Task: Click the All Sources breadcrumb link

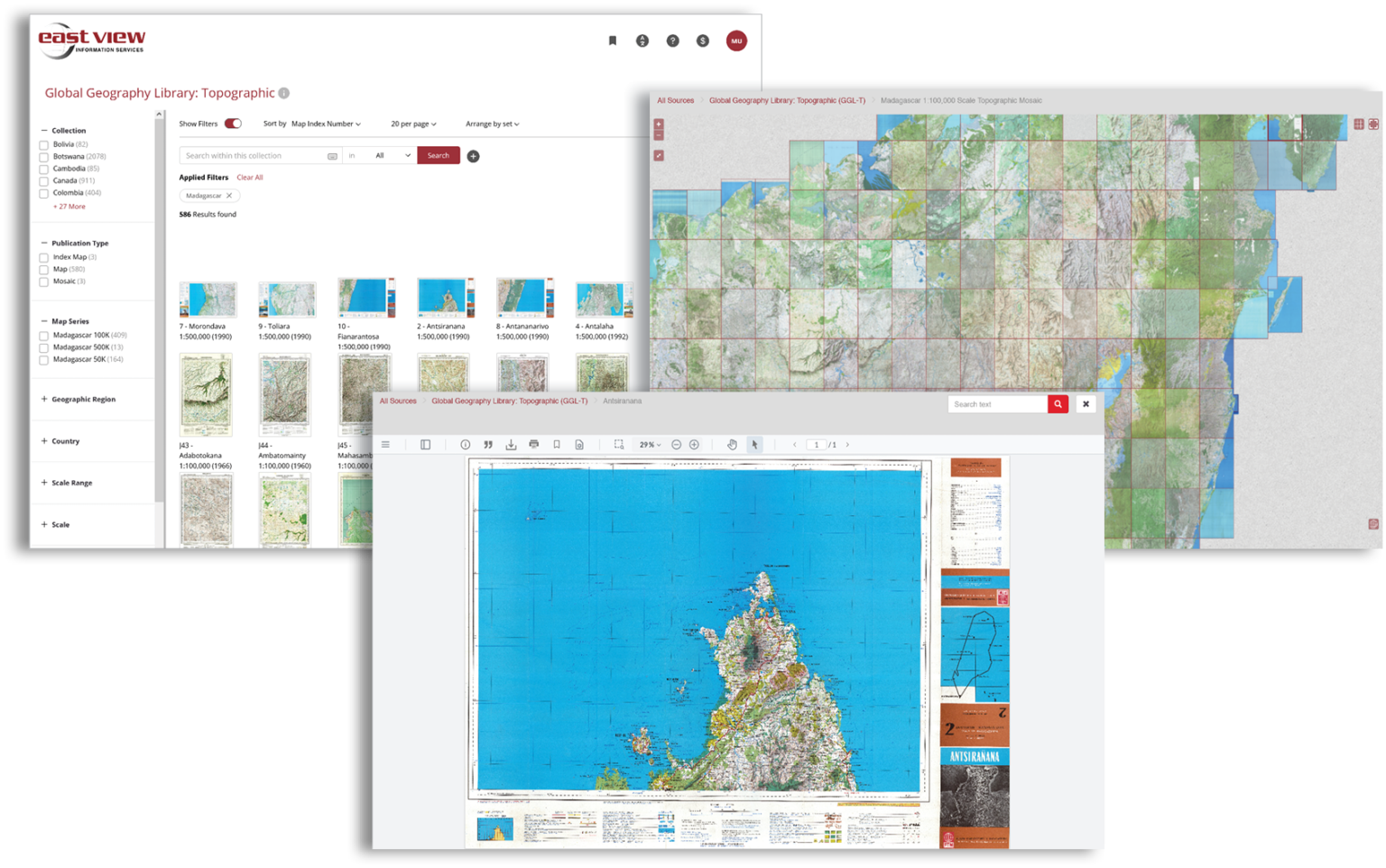Action: pyautogui.click(x=397, y=401)
